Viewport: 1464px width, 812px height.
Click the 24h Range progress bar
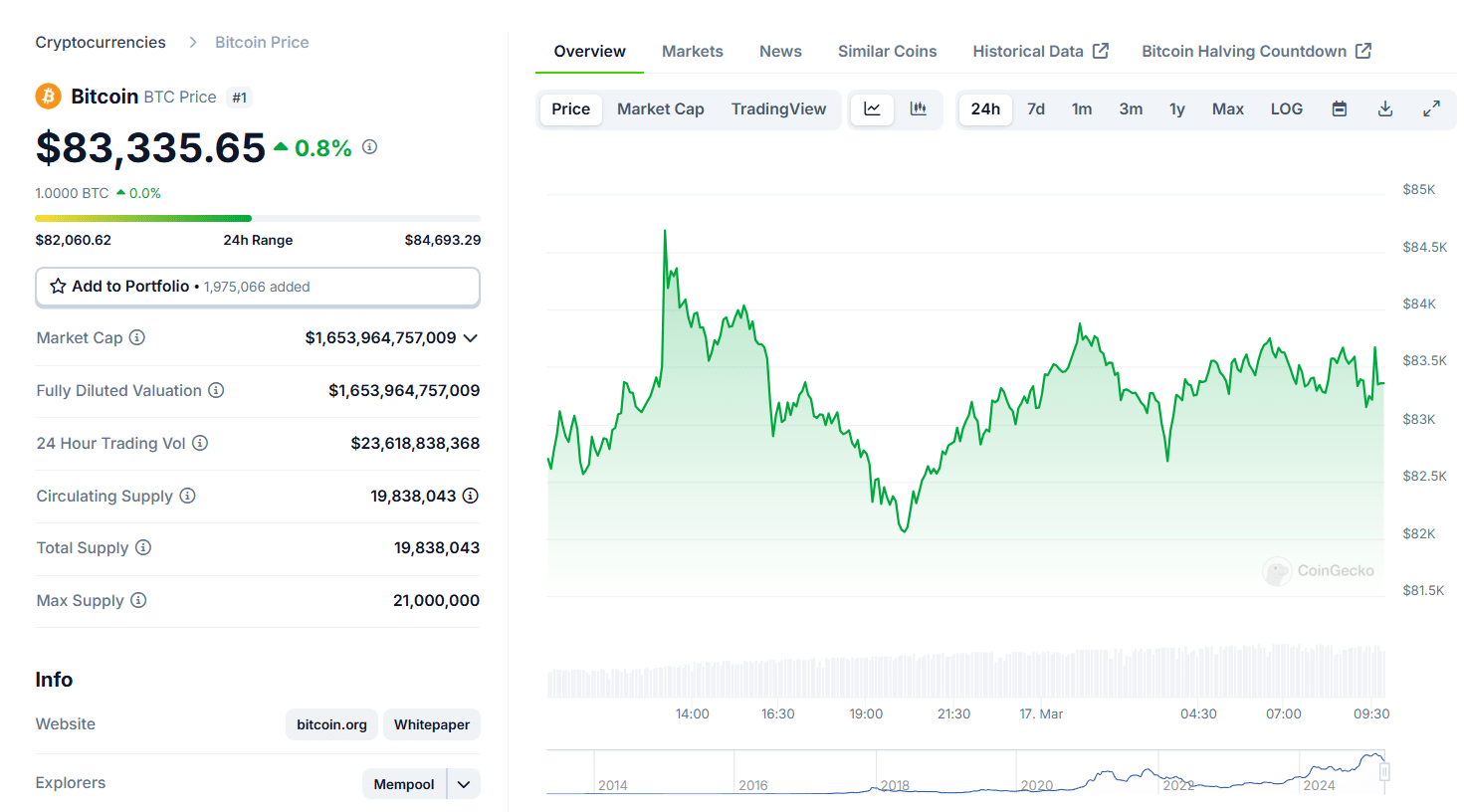(258, 218)
